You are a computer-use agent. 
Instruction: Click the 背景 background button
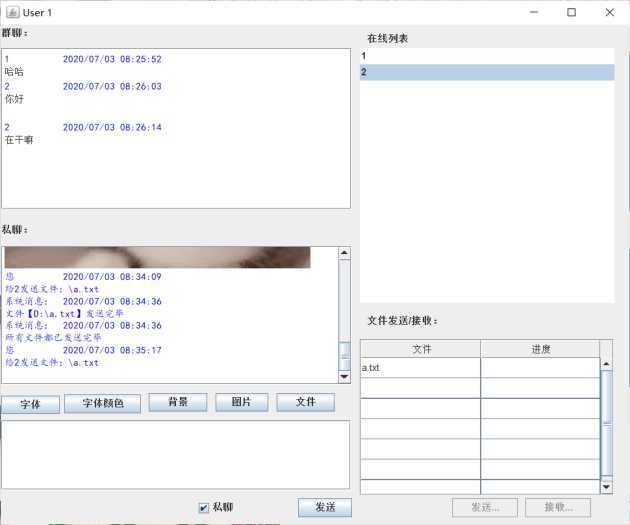click(178, 402)
